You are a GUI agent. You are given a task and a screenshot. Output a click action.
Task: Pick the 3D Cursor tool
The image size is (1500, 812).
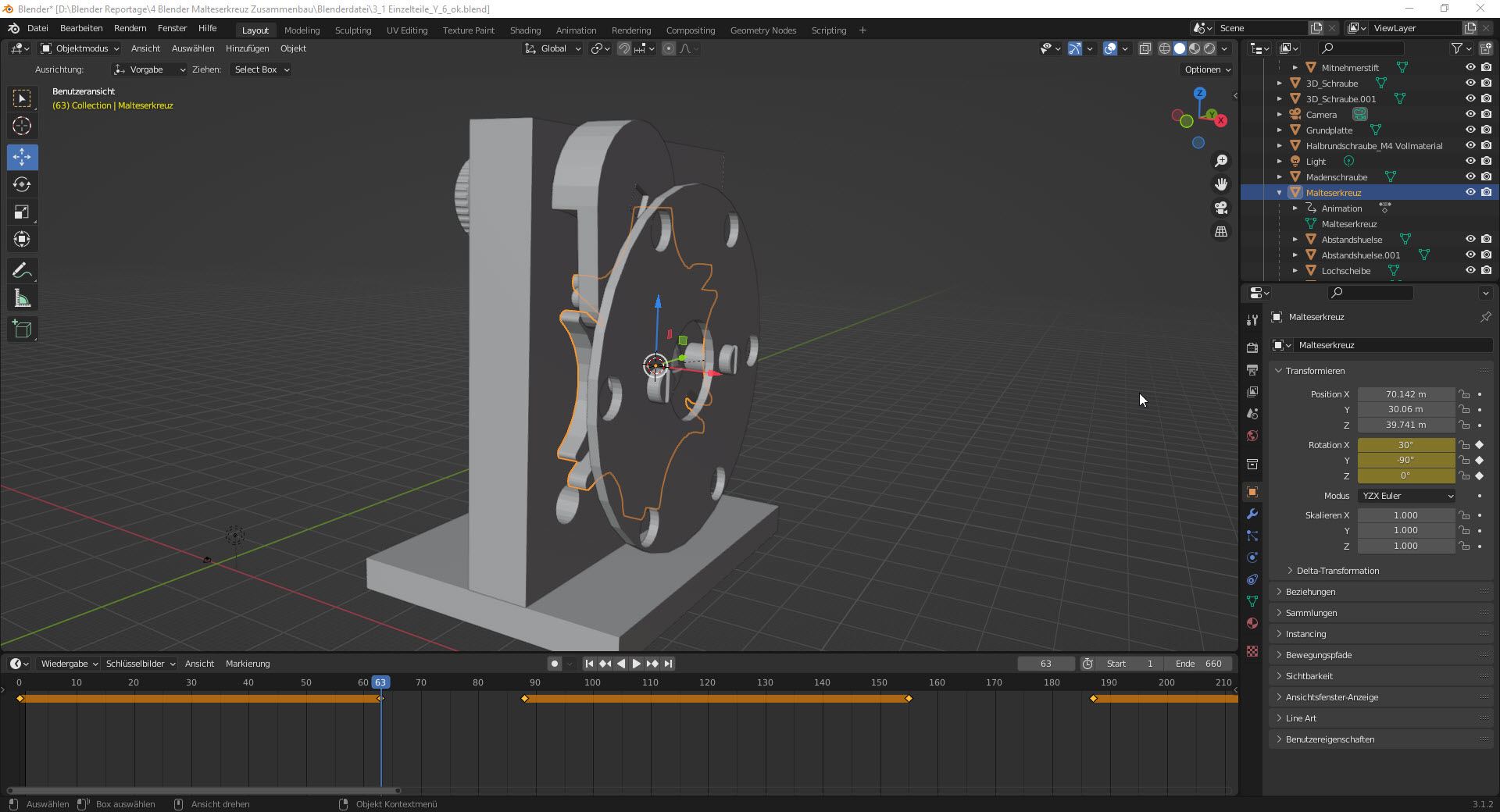point(22,126)
